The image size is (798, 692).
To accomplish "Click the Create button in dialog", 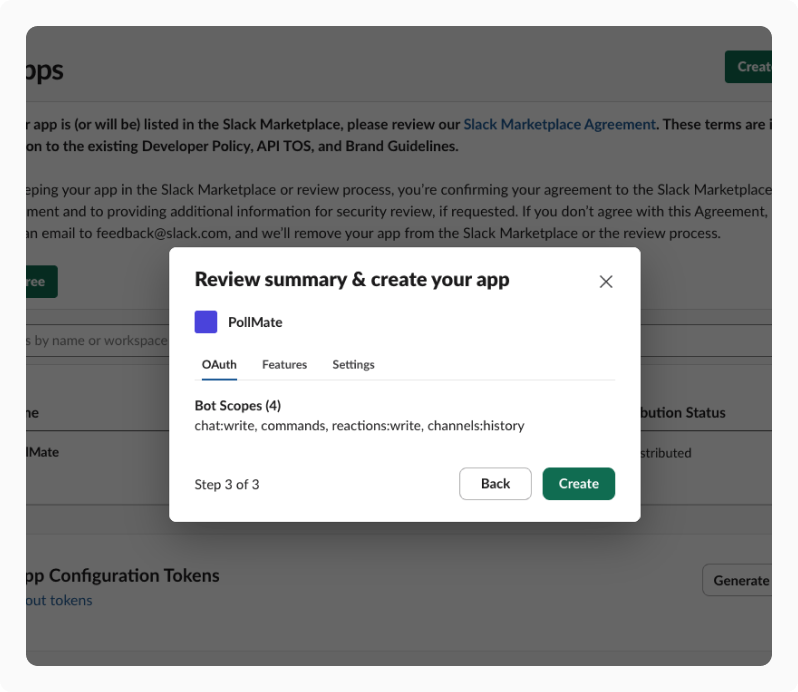I will click(579, 483).
